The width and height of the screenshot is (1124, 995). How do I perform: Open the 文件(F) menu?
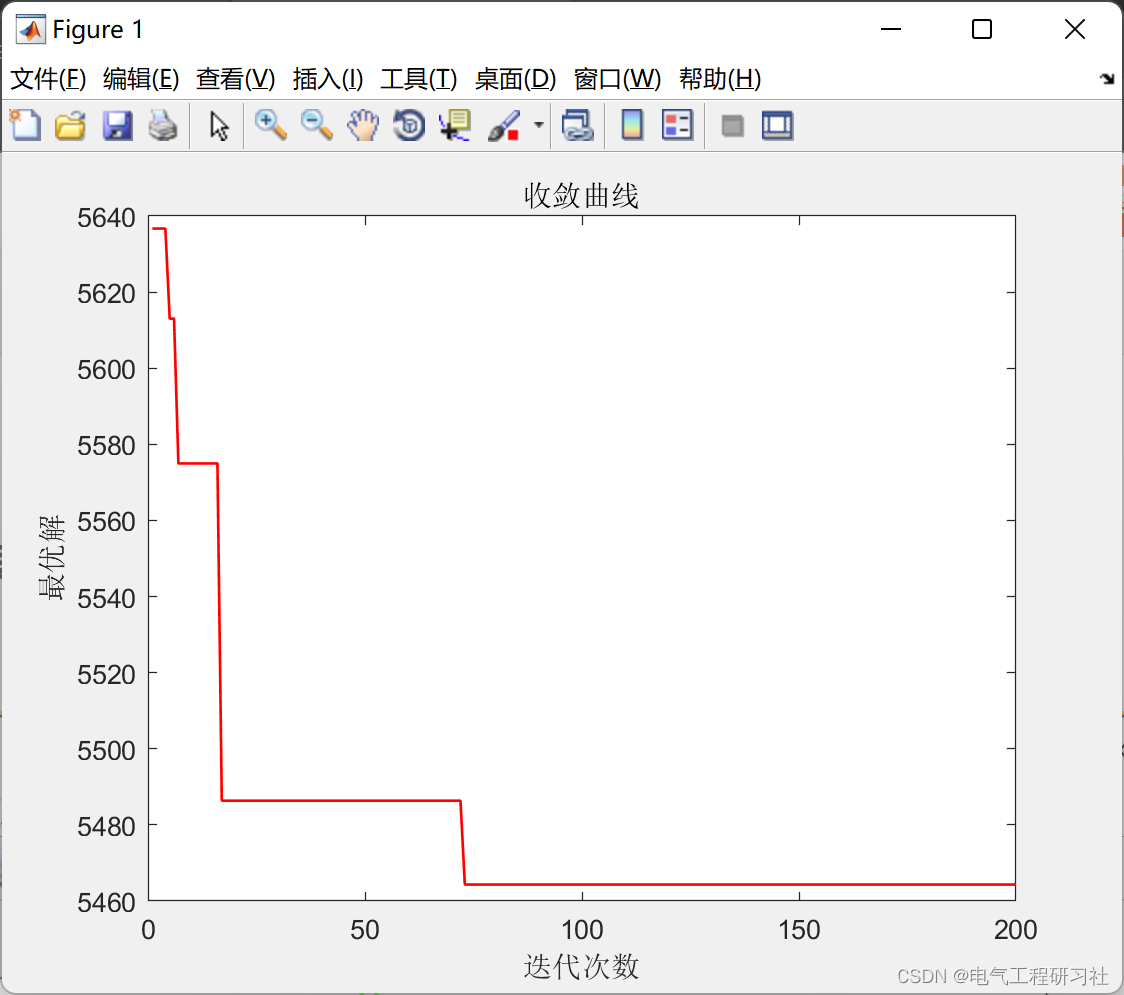[48, 79]
